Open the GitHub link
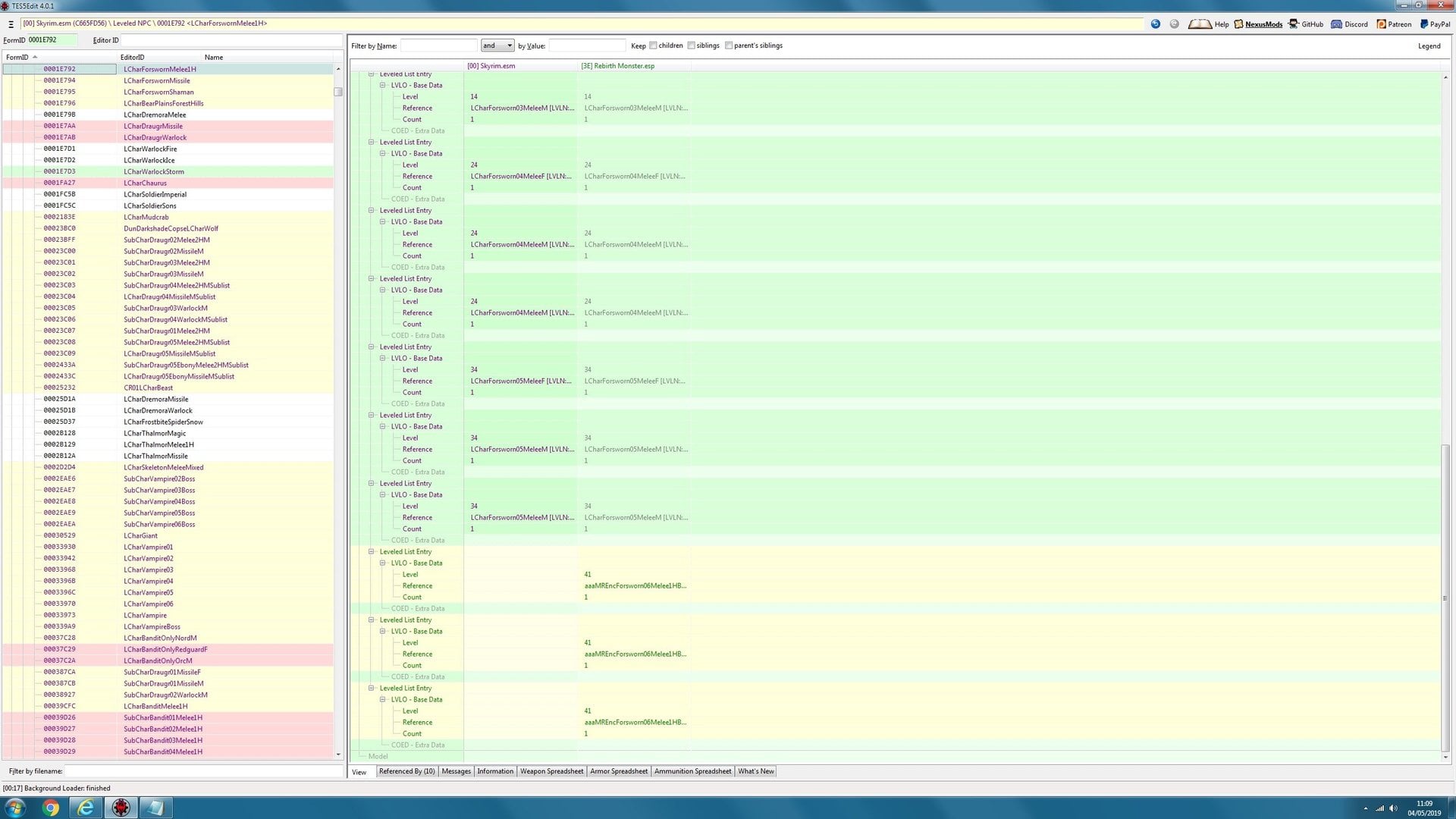1456x819 pixels. [1306, 24]
